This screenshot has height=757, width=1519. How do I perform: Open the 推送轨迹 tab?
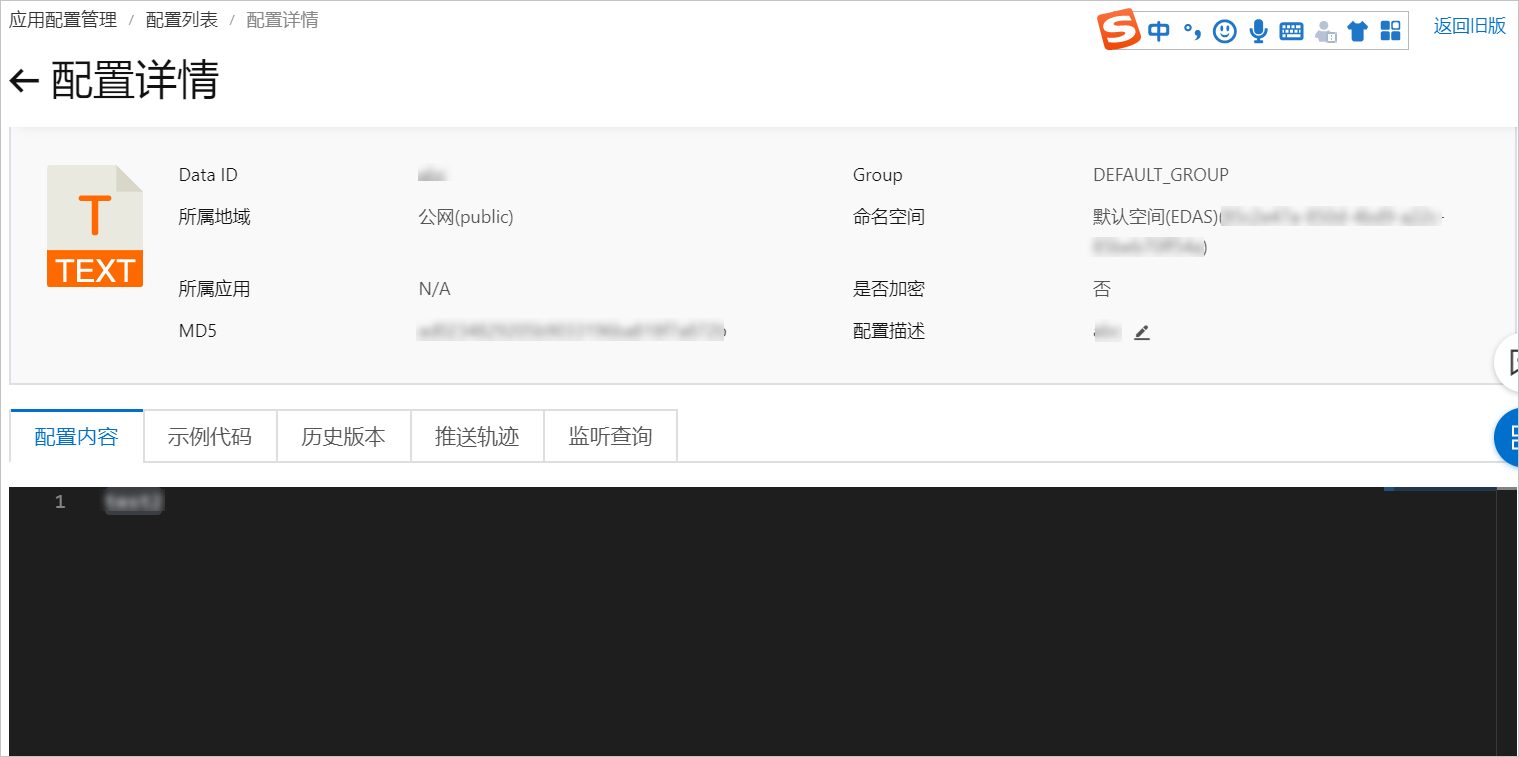(x=477, y=437)
